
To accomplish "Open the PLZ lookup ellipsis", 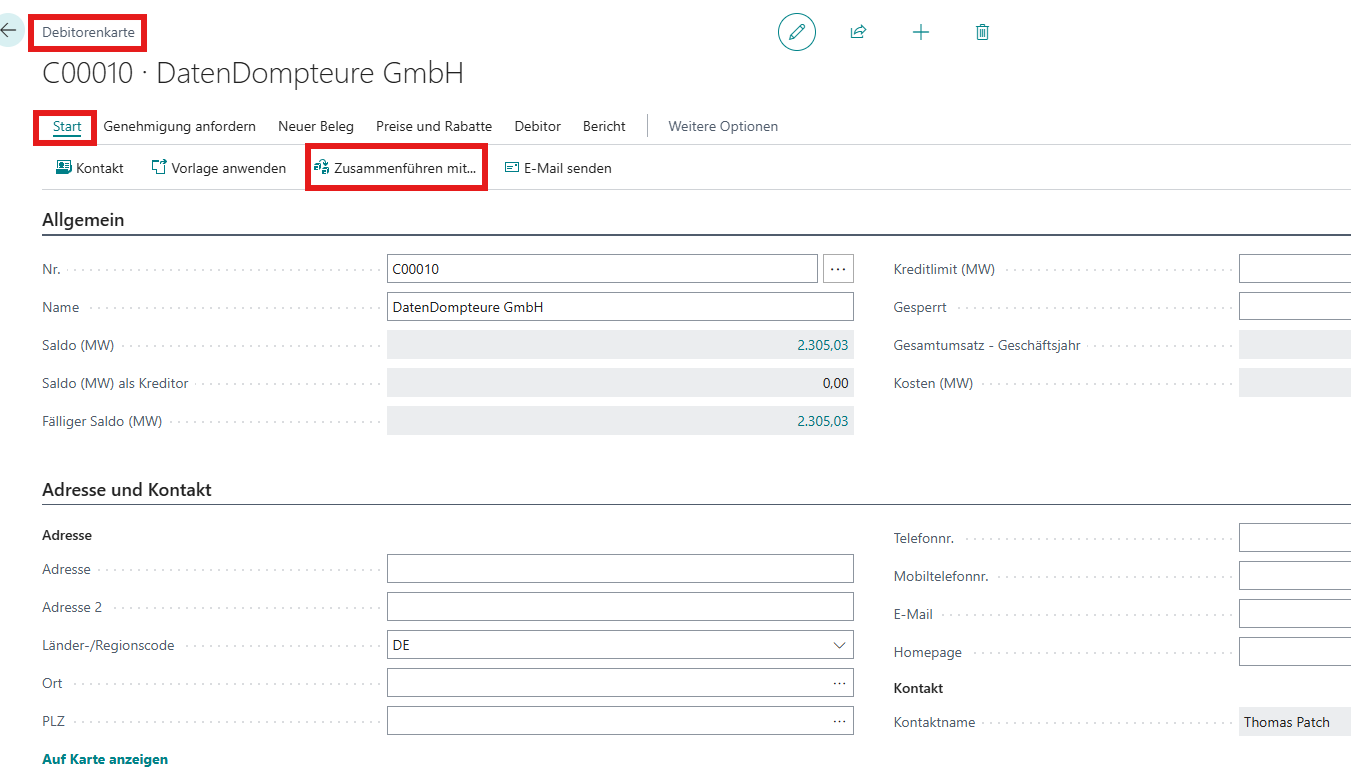I will [839, 721].
